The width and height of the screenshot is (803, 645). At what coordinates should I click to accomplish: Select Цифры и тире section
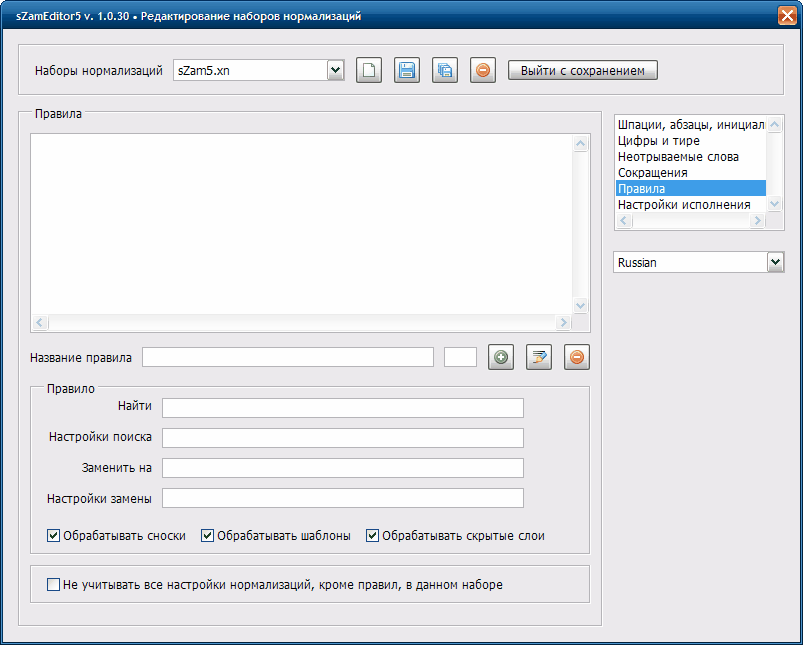click(690, 141)
